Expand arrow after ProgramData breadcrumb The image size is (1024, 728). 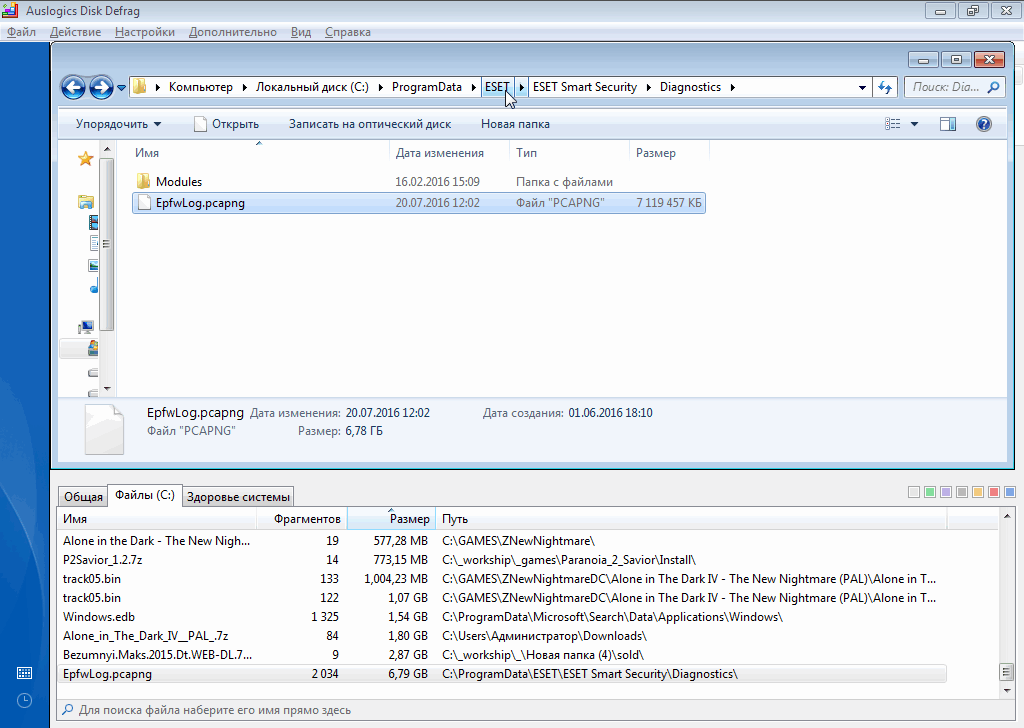click(473, 87)
